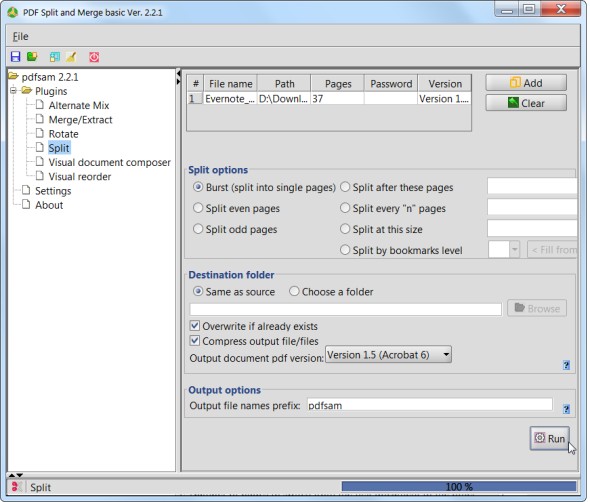Click the Version 1... table cell
This screenshot has height=502, width=590.
click(x=444, y=99)
